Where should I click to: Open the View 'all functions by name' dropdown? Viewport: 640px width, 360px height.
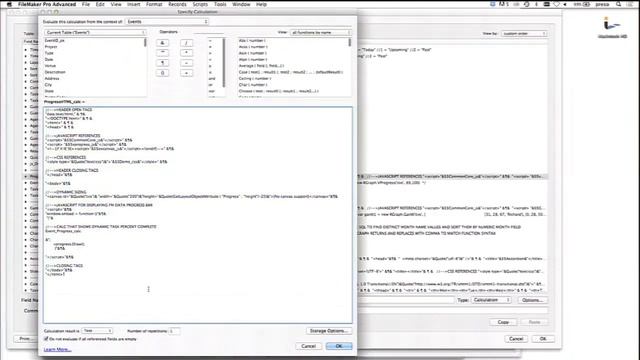[320, 32]
